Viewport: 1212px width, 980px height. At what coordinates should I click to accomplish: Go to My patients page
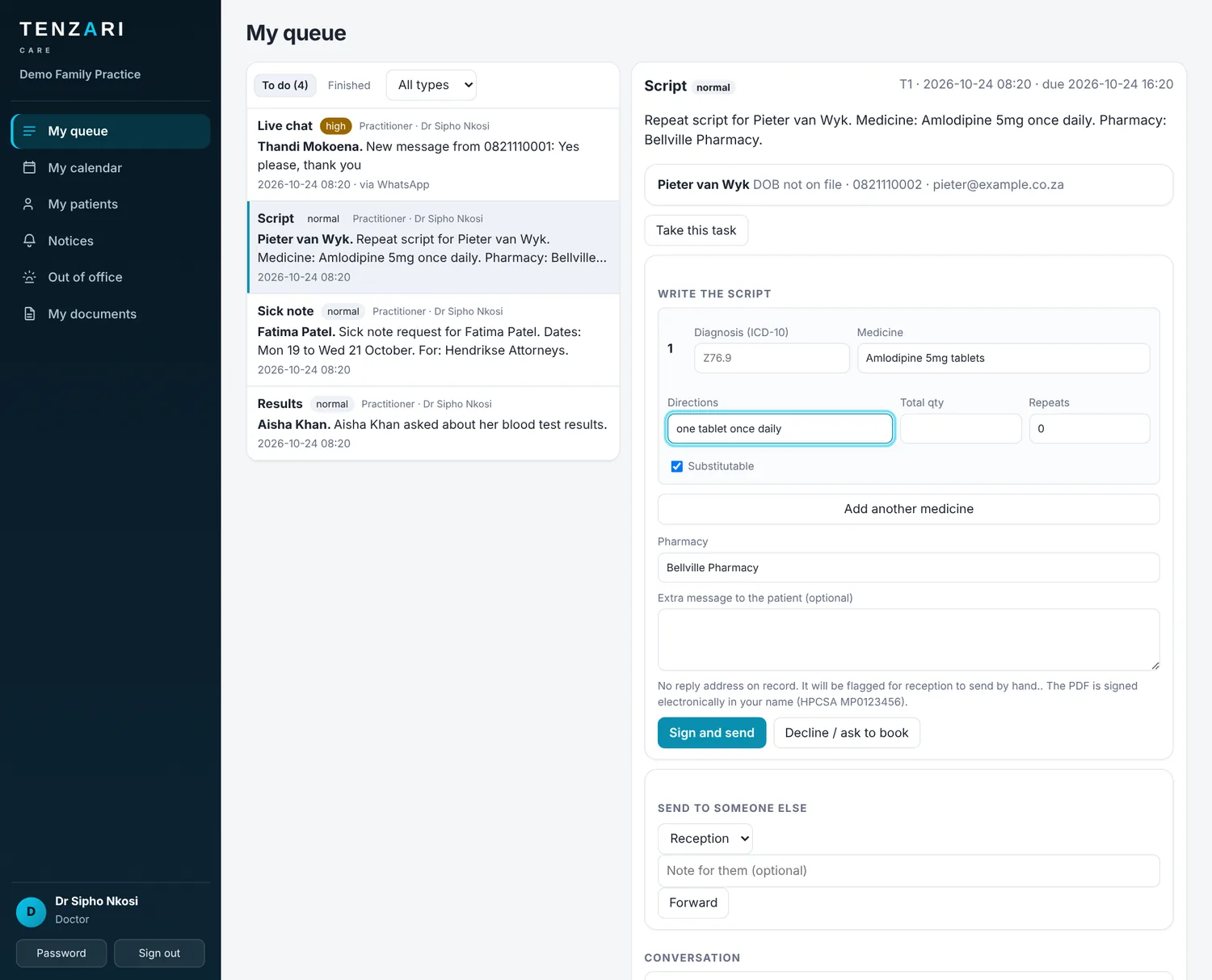pyautogui.click(x=111, y=204)
